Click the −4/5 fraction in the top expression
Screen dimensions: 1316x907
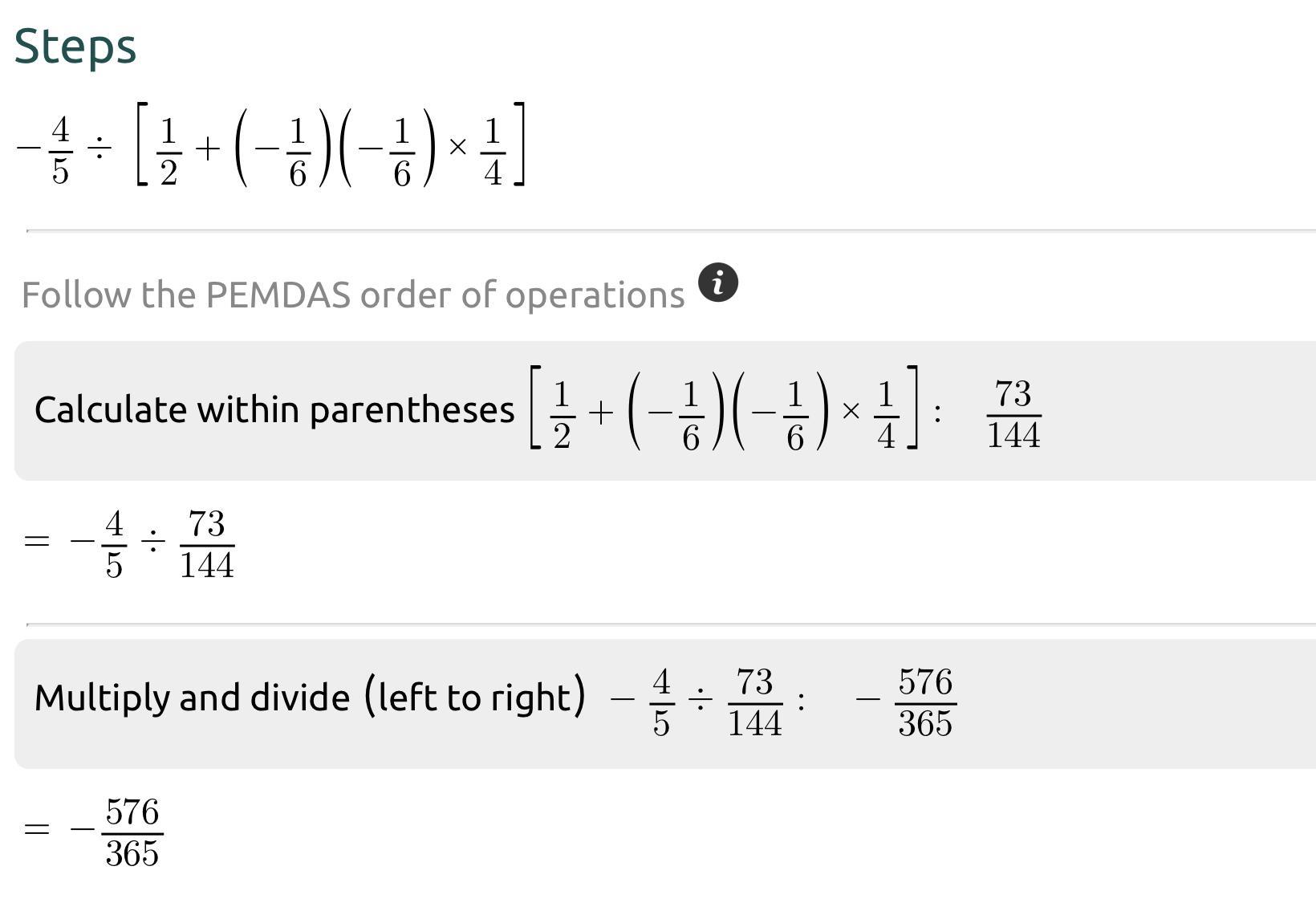click(45, 149)
